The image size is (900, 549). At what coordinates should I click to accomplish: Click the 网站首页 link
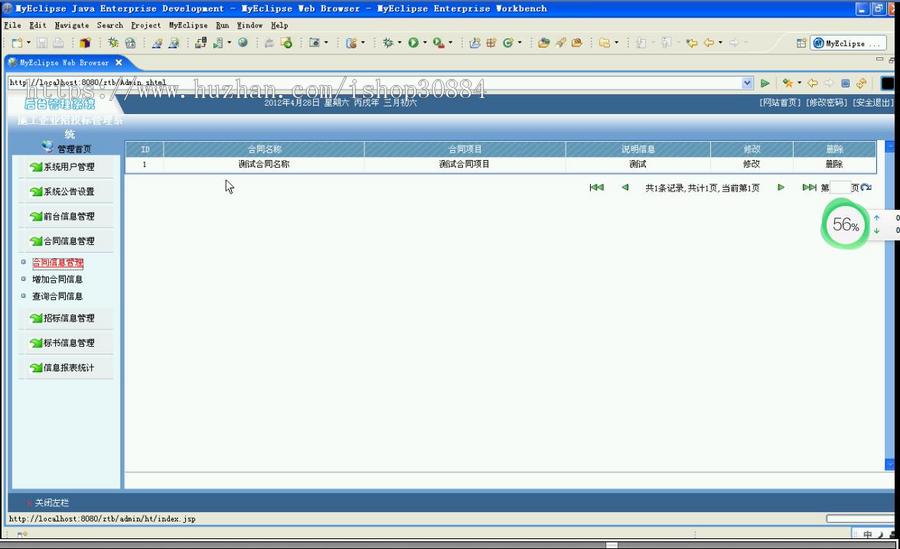click(780, 102)
